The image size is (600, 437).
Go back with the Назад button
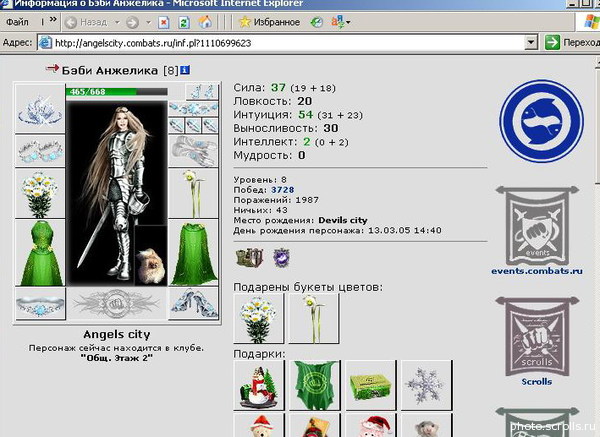coord(86,22)
